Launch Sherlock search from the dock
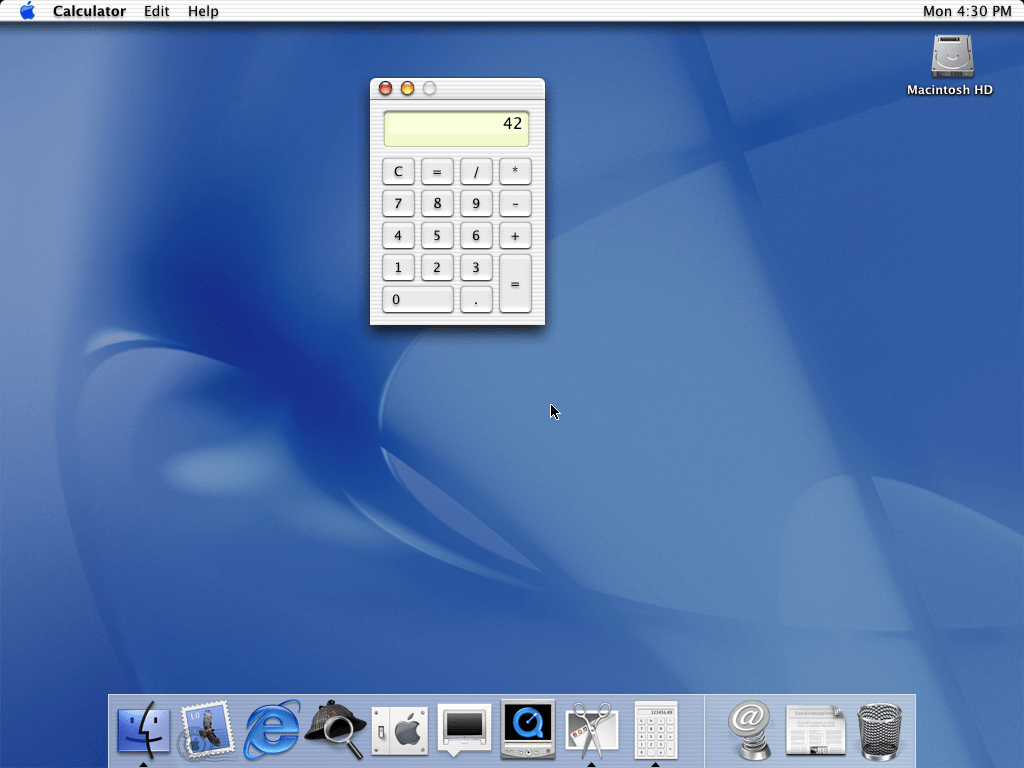Screen dimensions: 1024x768 [x=336, y=729]
